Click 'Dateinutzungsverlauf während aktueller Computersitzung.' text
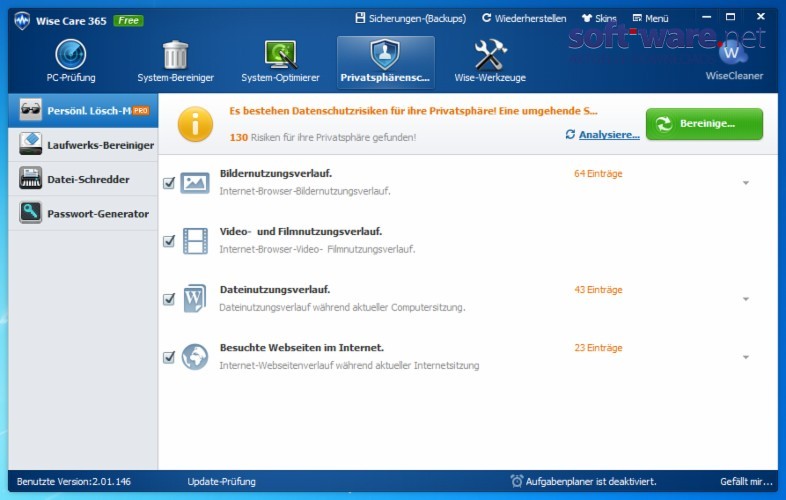This screenshot has height=500, width=786. 342,307
